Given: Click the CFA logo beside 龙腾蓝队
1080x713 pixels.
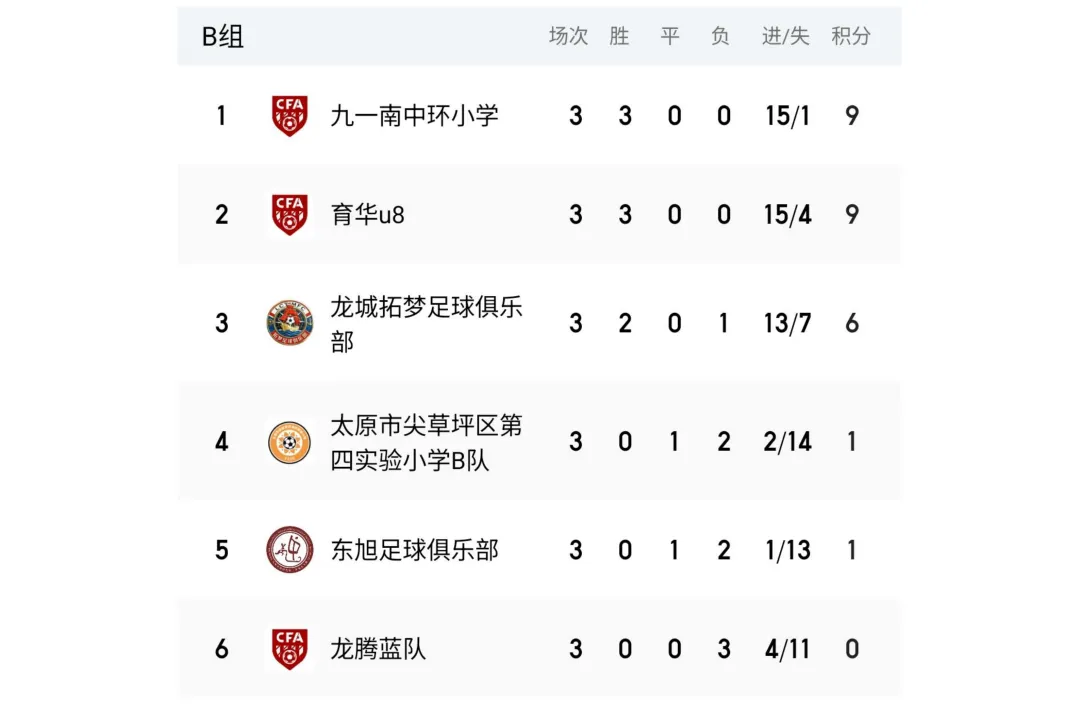Looking at the screenshot, I should (289, 648).
